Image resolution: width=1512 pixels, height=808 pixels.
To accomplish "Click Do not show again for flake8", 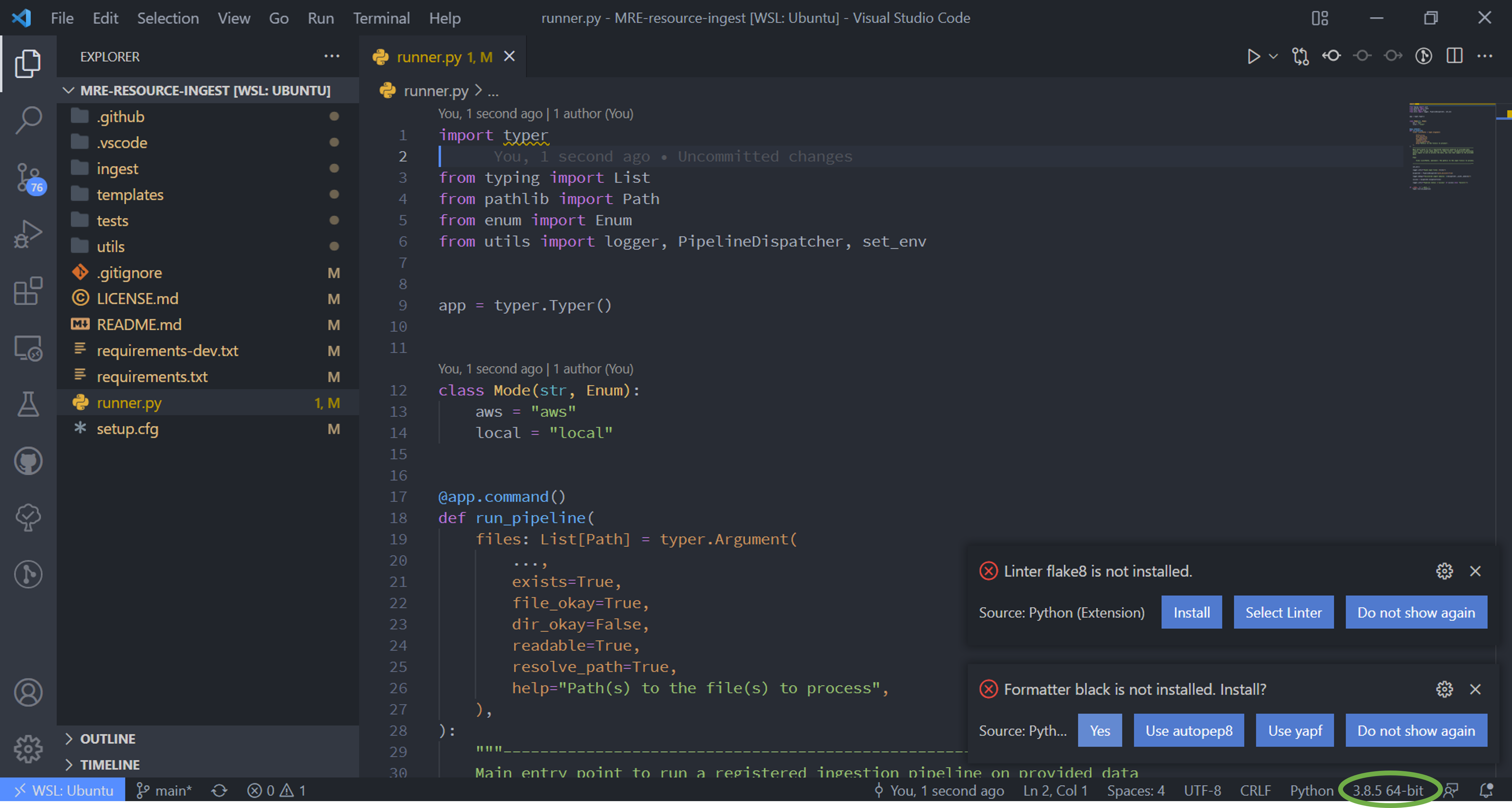I will (x=1416, y=612).
